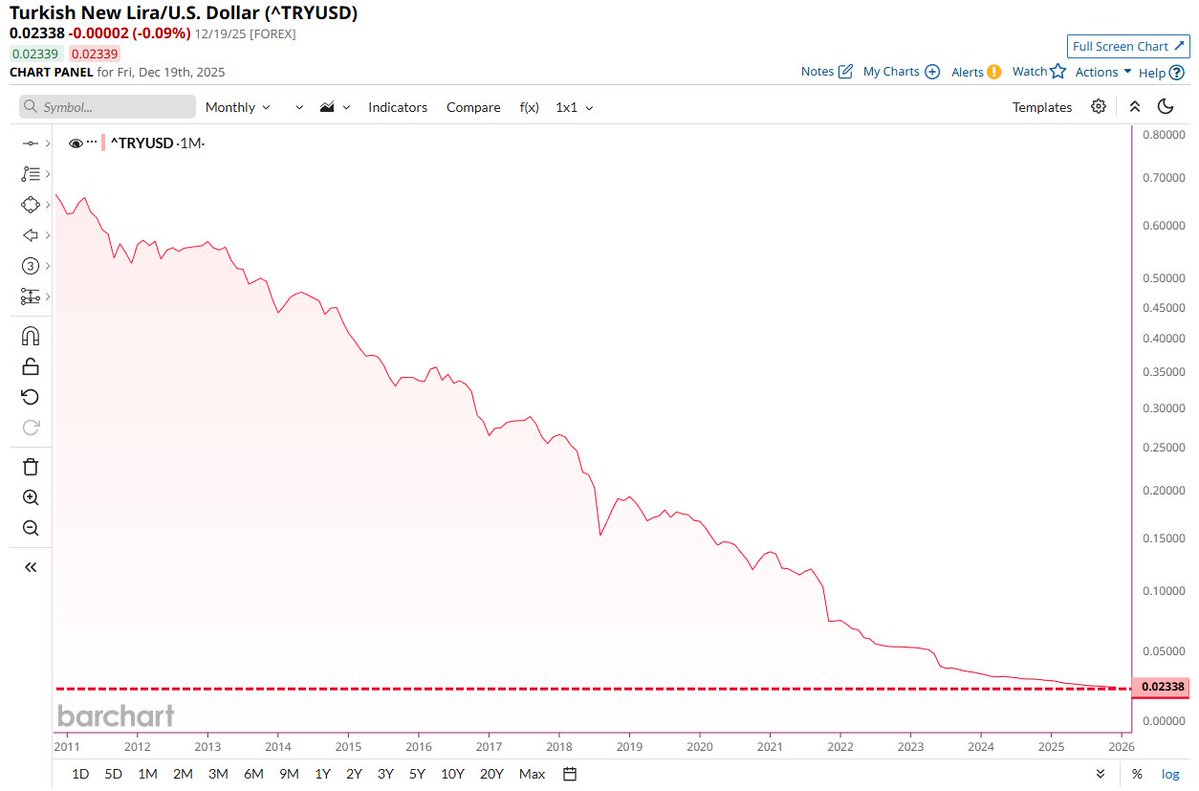This screenshot has width=1199, height=791.
Task: Toggle the lock drawings padlock
Action: point(31,367)
